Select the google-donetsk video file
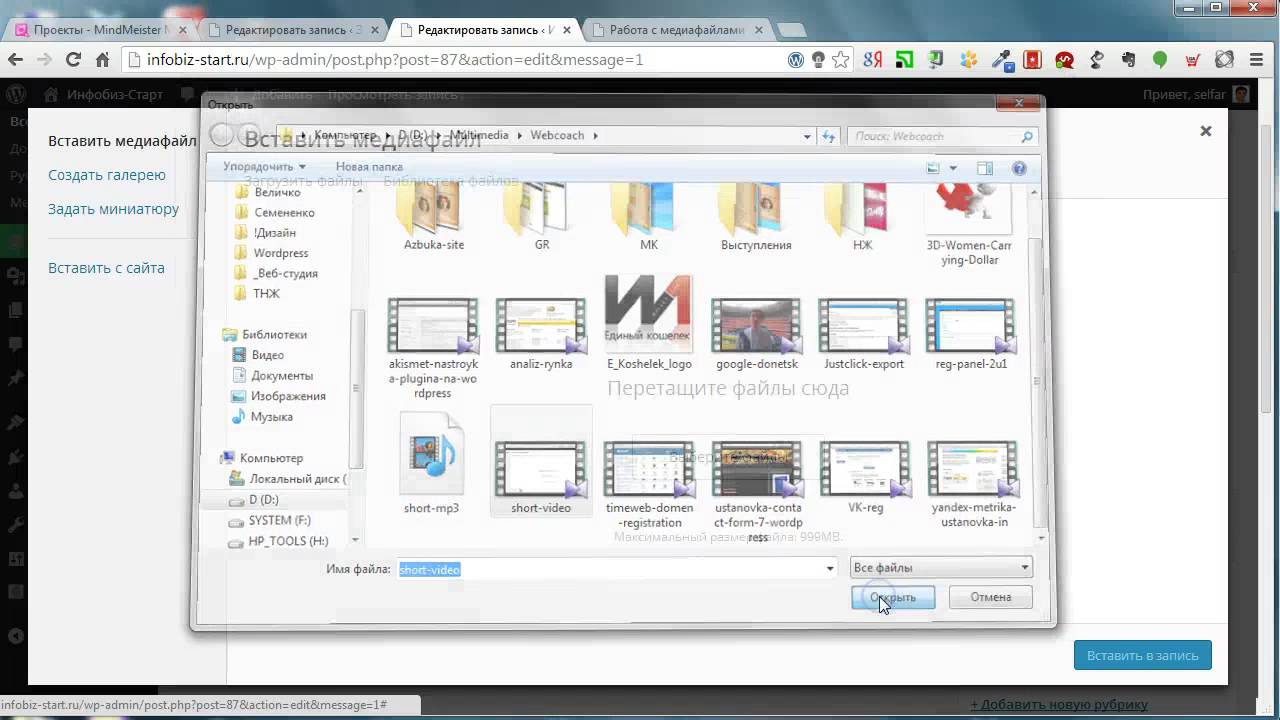This screenshot has width=1280, height=720. [x=756, y=334]
